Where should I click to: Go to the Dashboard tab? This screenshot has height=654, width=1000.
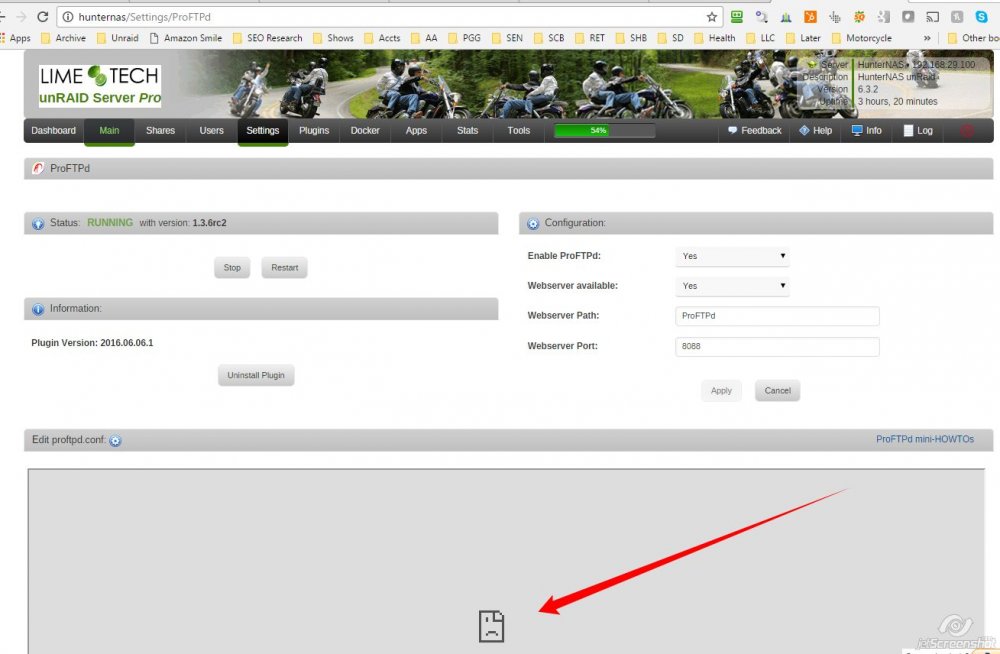click(54, 131)
